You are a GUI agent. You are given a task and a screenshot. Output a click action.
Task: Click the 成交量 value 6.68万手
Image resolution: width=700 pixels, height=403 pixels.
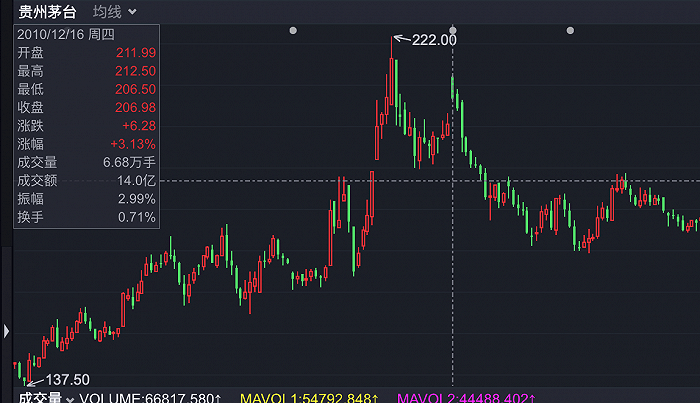(129, 162)
